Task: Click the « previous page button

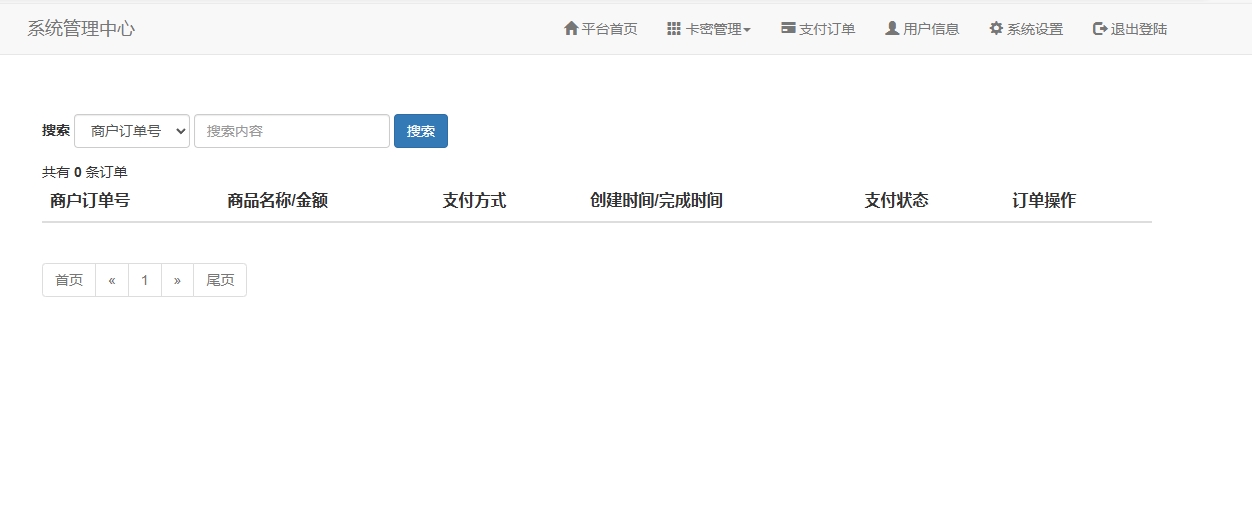Action: pyautogui.click(x=112, y=280)
